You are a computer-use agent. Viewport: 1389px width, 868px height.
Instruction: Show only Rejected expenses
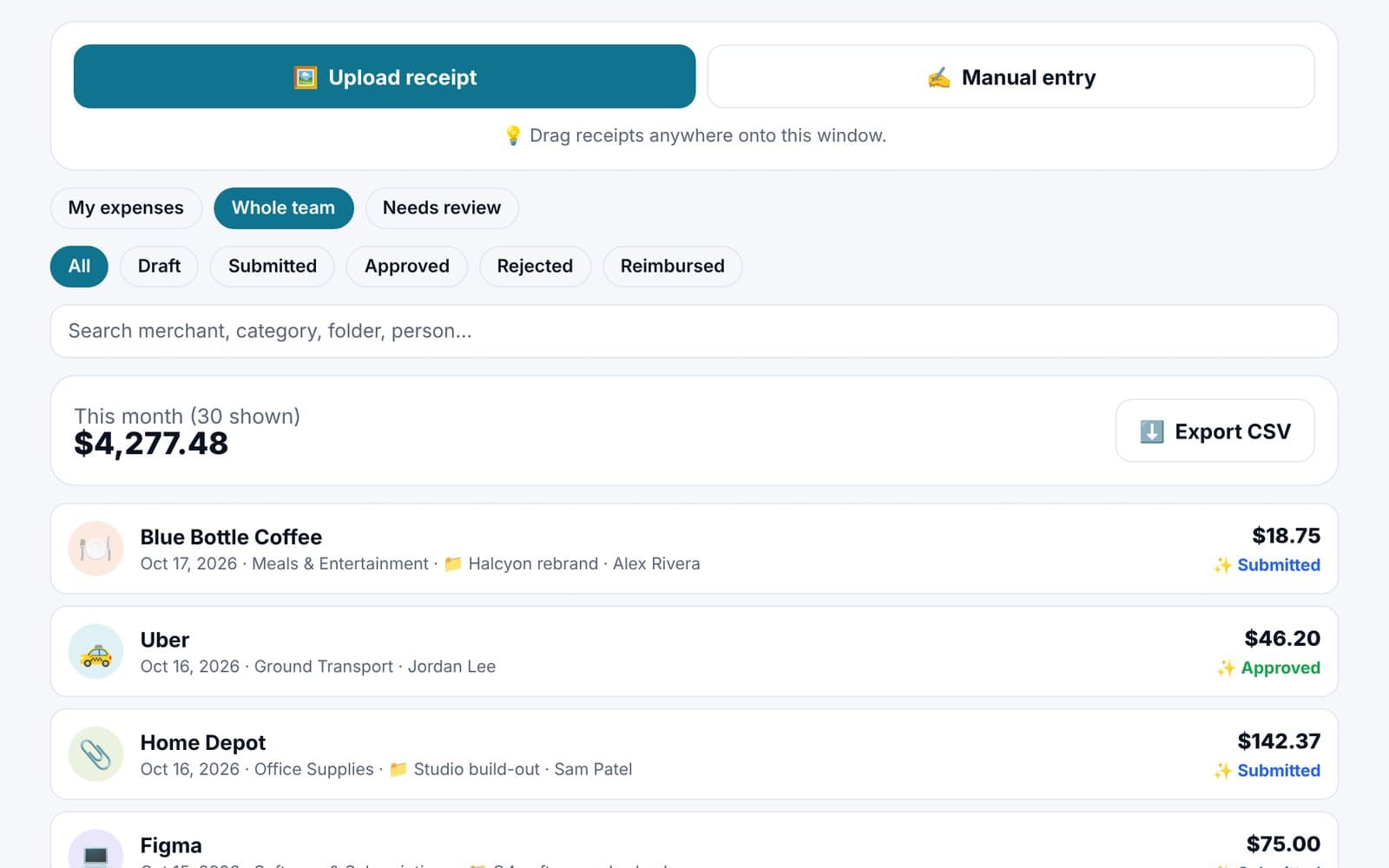pos(535,266)
